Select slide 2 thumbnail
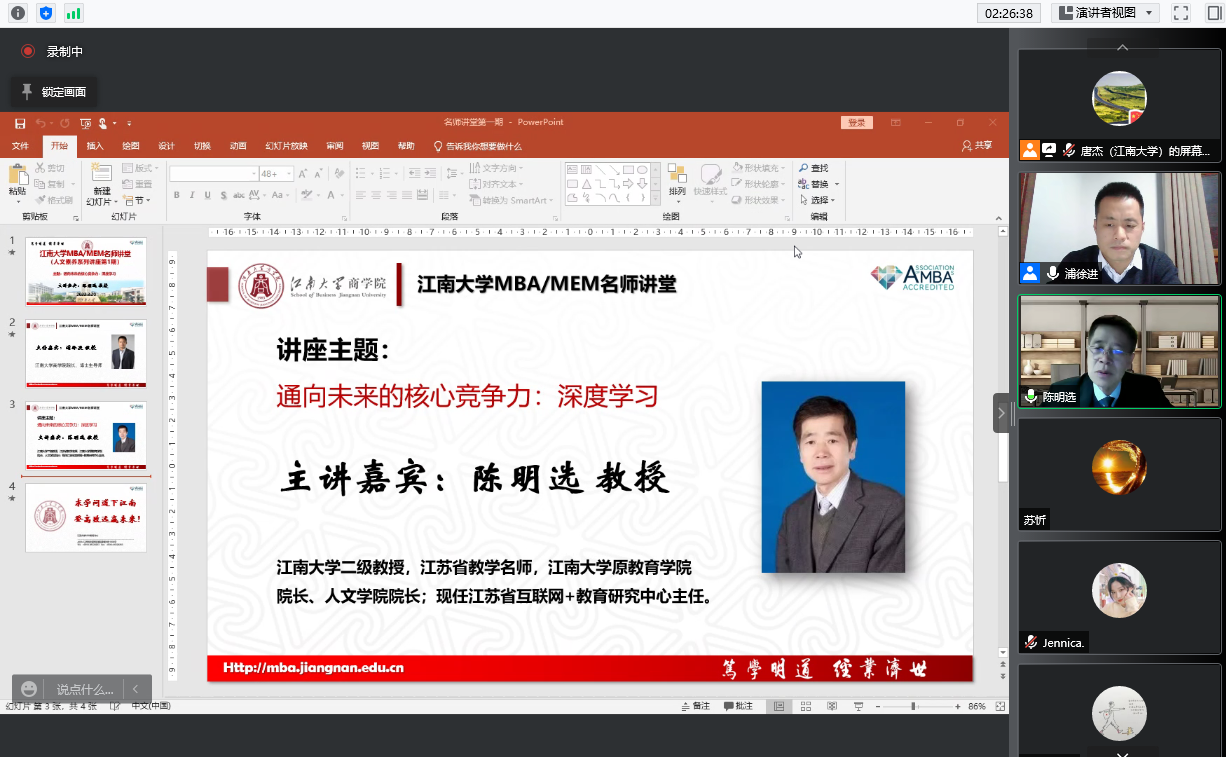 (x=86, y=353)
